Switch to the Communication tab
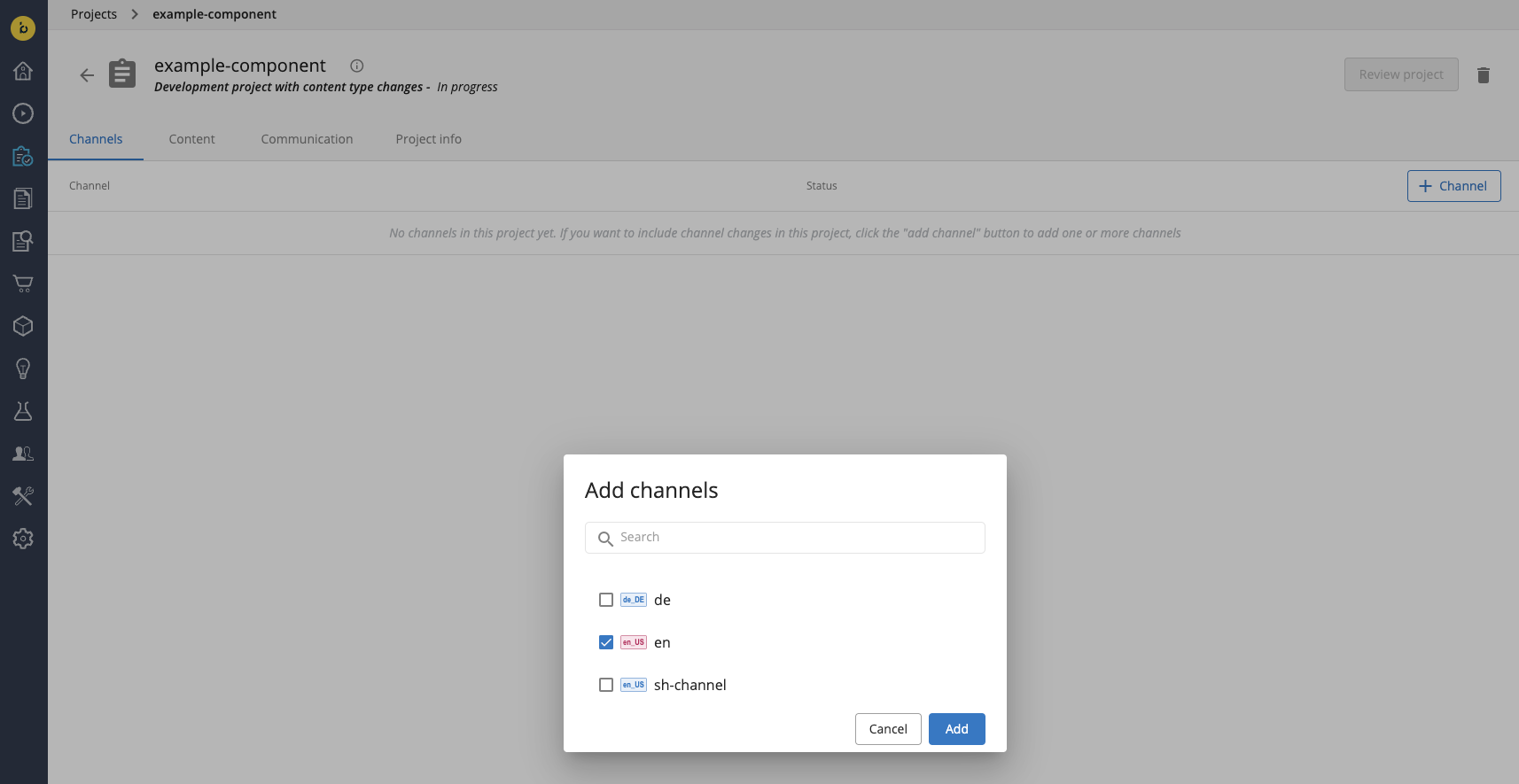 click(x=307, y=139)
